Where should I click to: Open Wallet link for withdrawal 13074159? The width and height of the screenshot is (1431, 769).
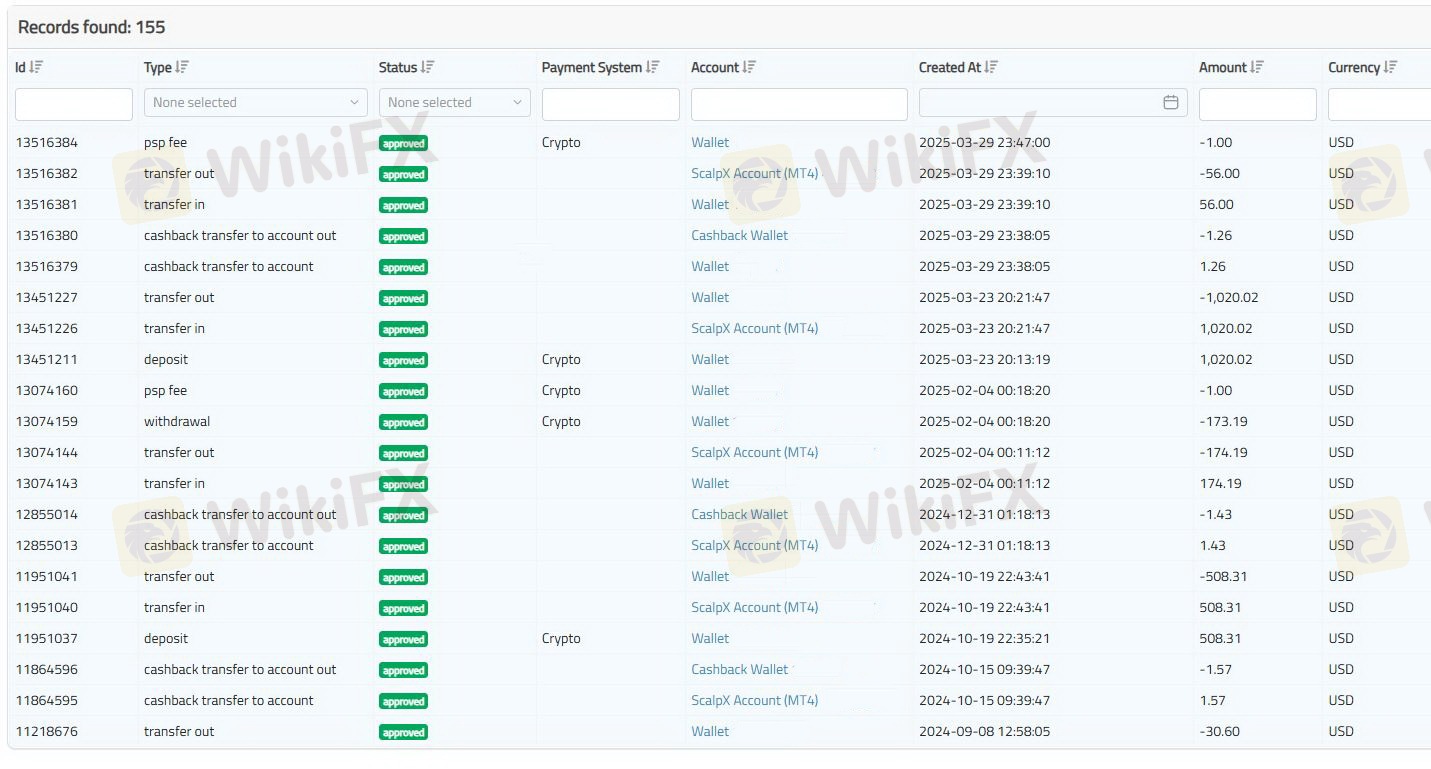pos(710,421)
